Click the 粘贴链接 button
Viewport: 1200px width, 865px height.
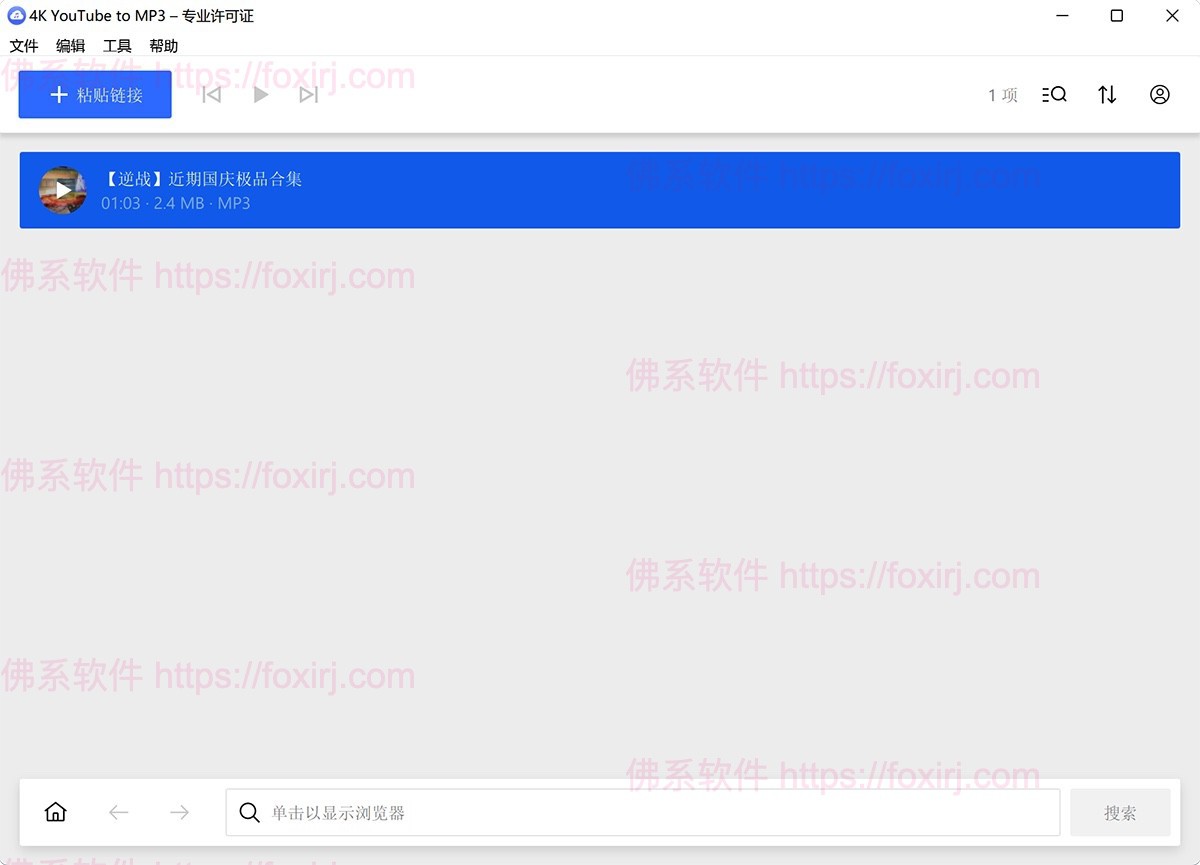[95, 94]
